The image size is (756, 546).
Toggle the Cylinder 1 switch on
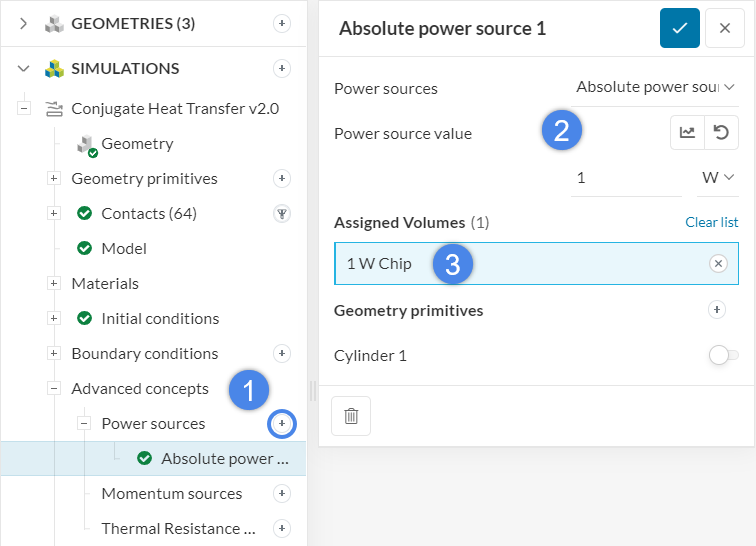tap(723, 355)
